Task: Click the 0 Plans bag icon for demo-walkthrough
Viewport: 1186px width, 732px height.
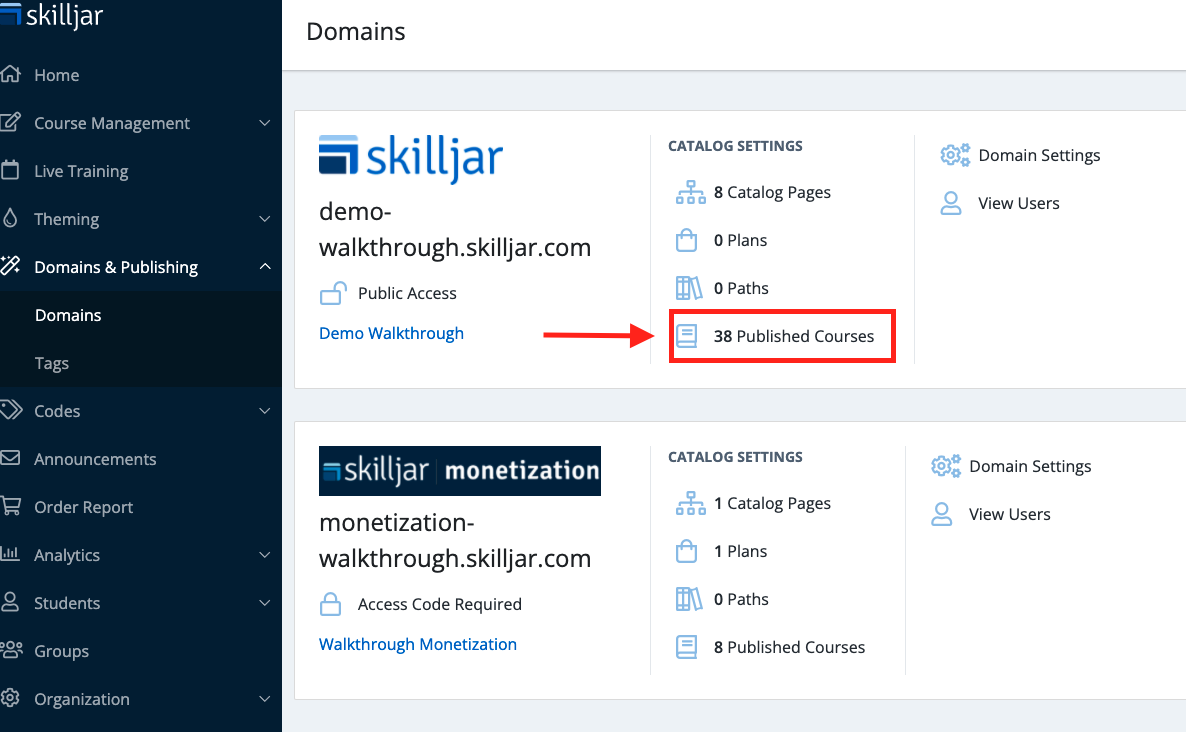Action: pos(687,240)
